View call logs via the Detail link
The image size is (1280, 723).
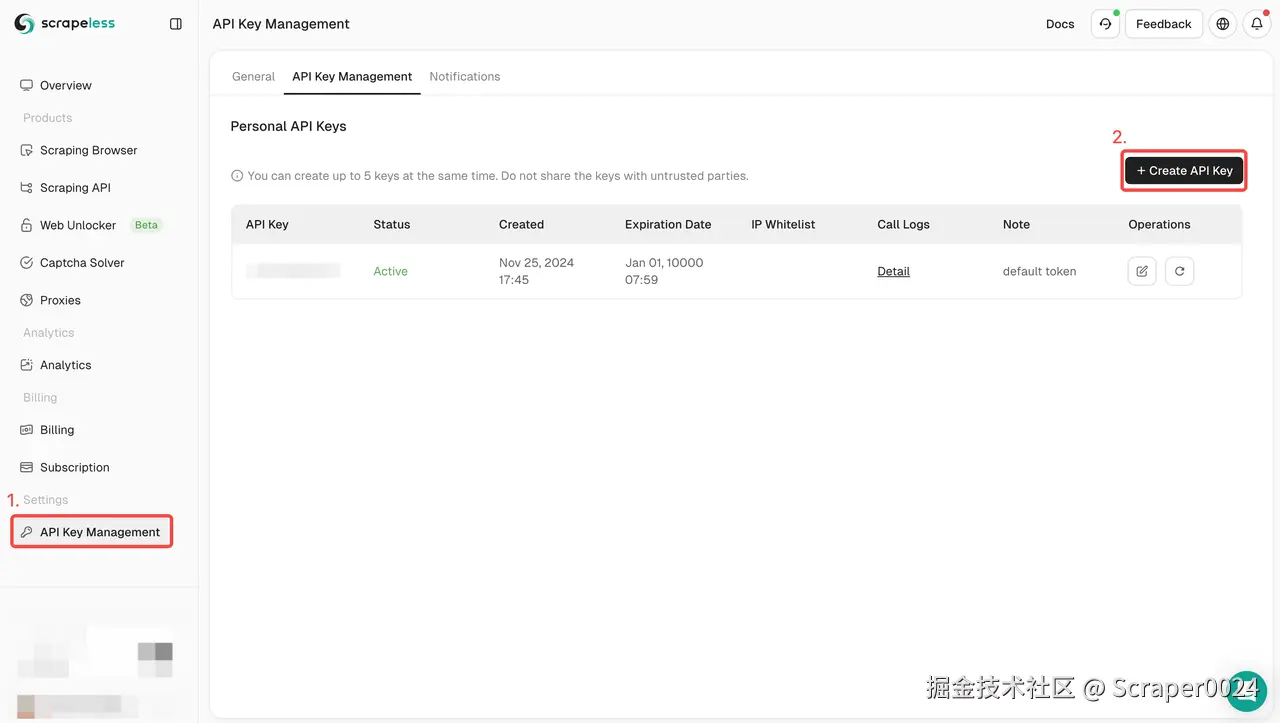click(893, 271)
